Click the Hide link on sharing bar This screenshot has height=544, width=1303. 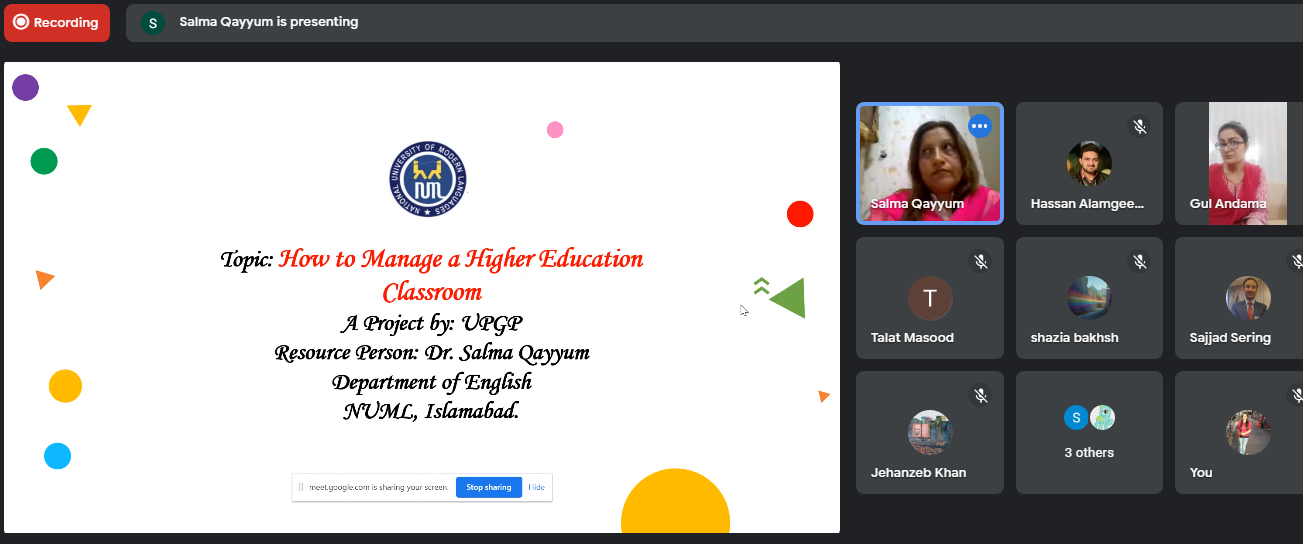pos(537,487)
